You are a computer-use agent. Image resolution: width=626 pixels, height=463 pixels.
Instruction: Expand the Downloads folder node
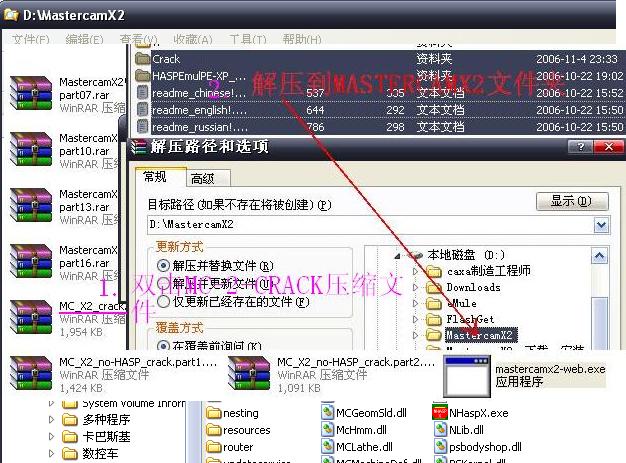415,287
